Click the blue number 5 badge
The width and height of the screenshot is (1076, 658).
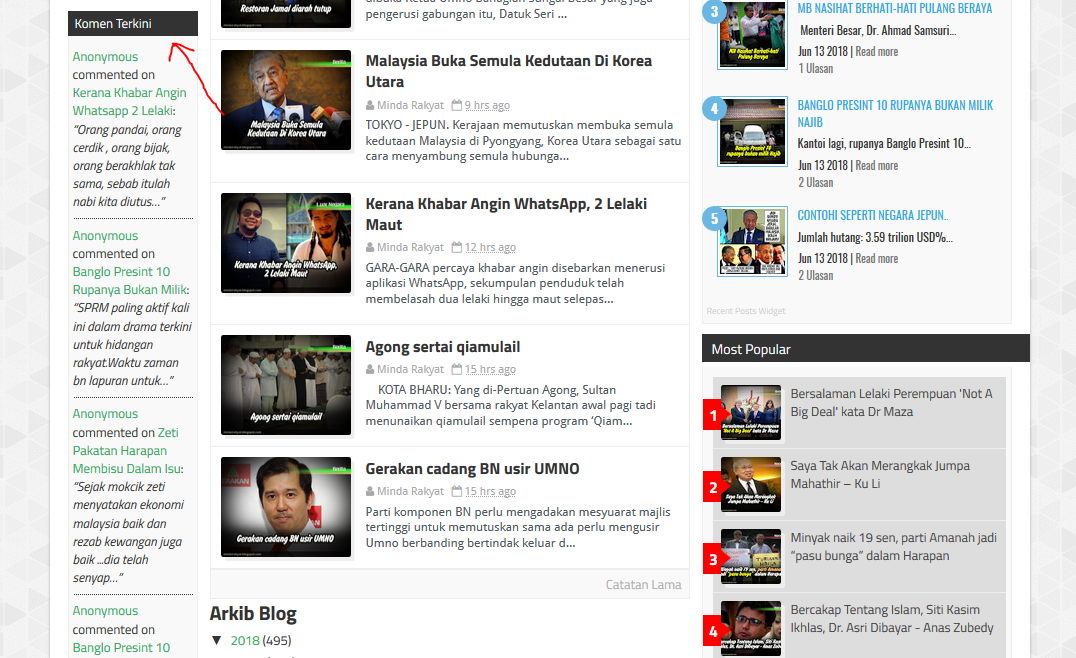tap(714, 218)
